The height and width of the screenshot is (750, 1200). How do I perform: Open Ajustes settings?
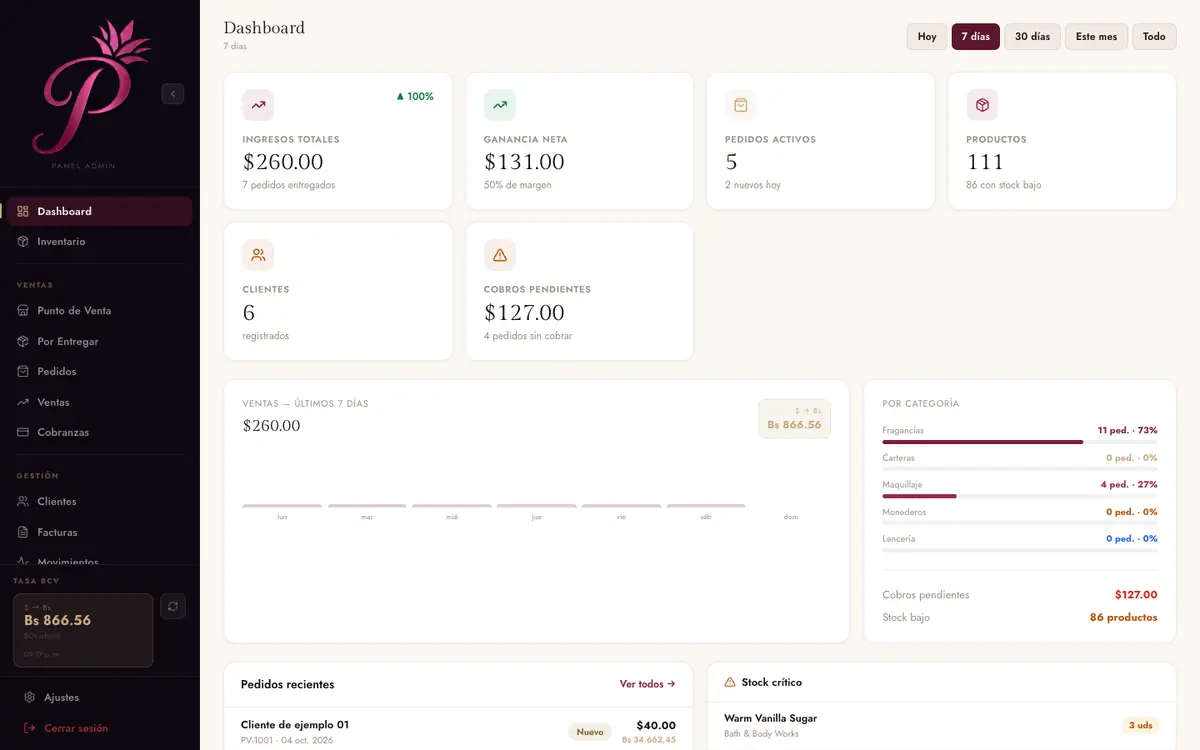pyautogui.click(x=100, y=697)
